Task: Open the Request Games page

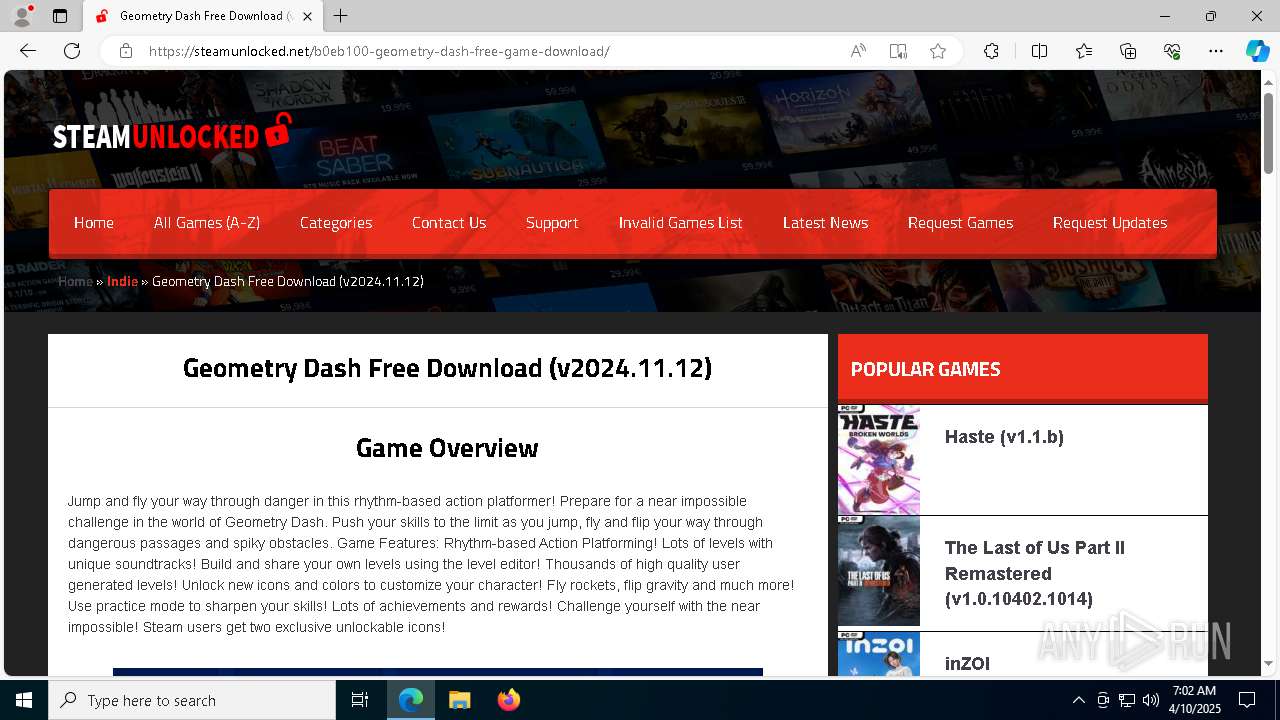Action: [x=961, y=223]
